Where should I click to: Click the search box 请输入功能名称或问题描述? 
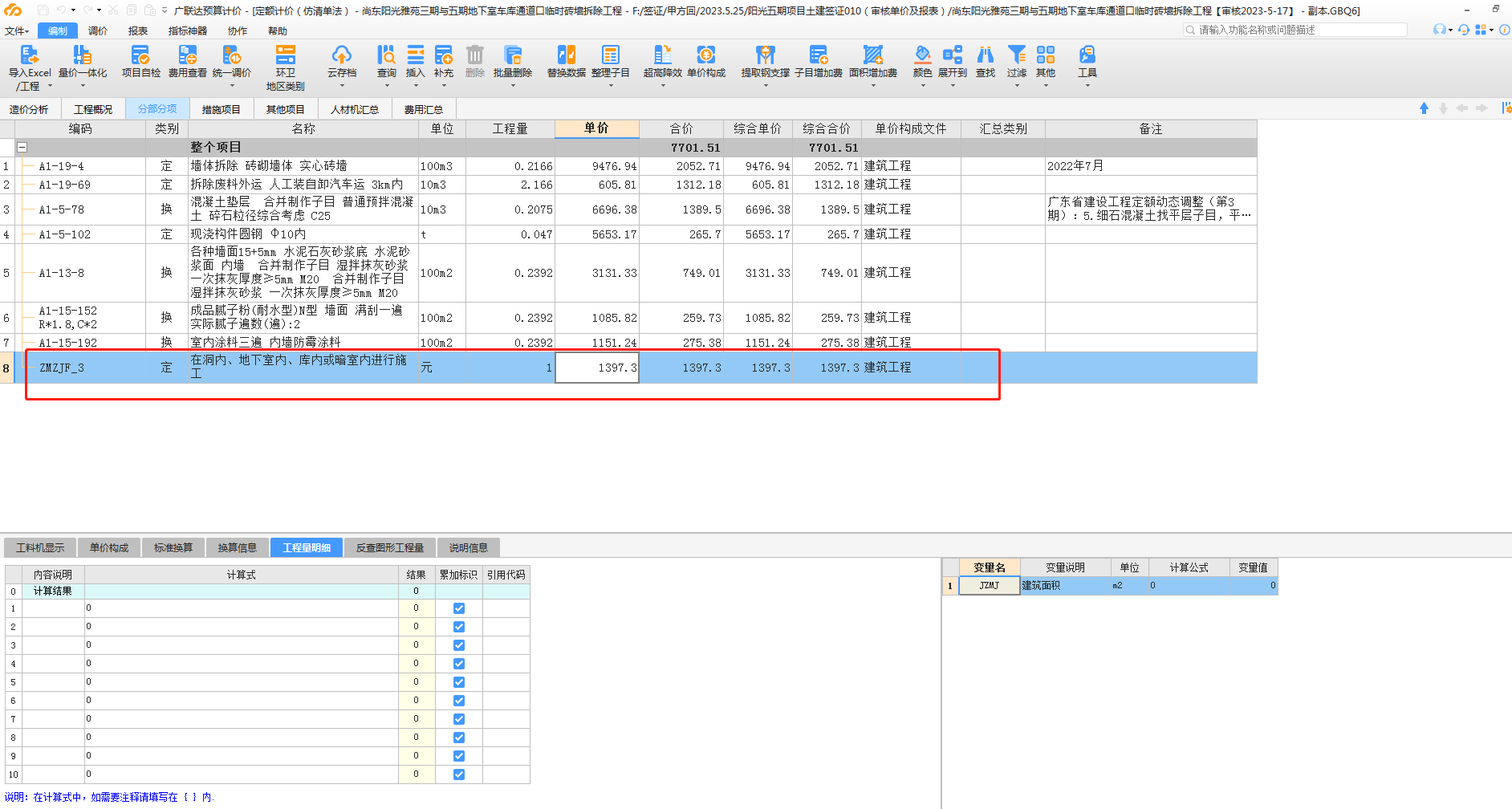1295,30
